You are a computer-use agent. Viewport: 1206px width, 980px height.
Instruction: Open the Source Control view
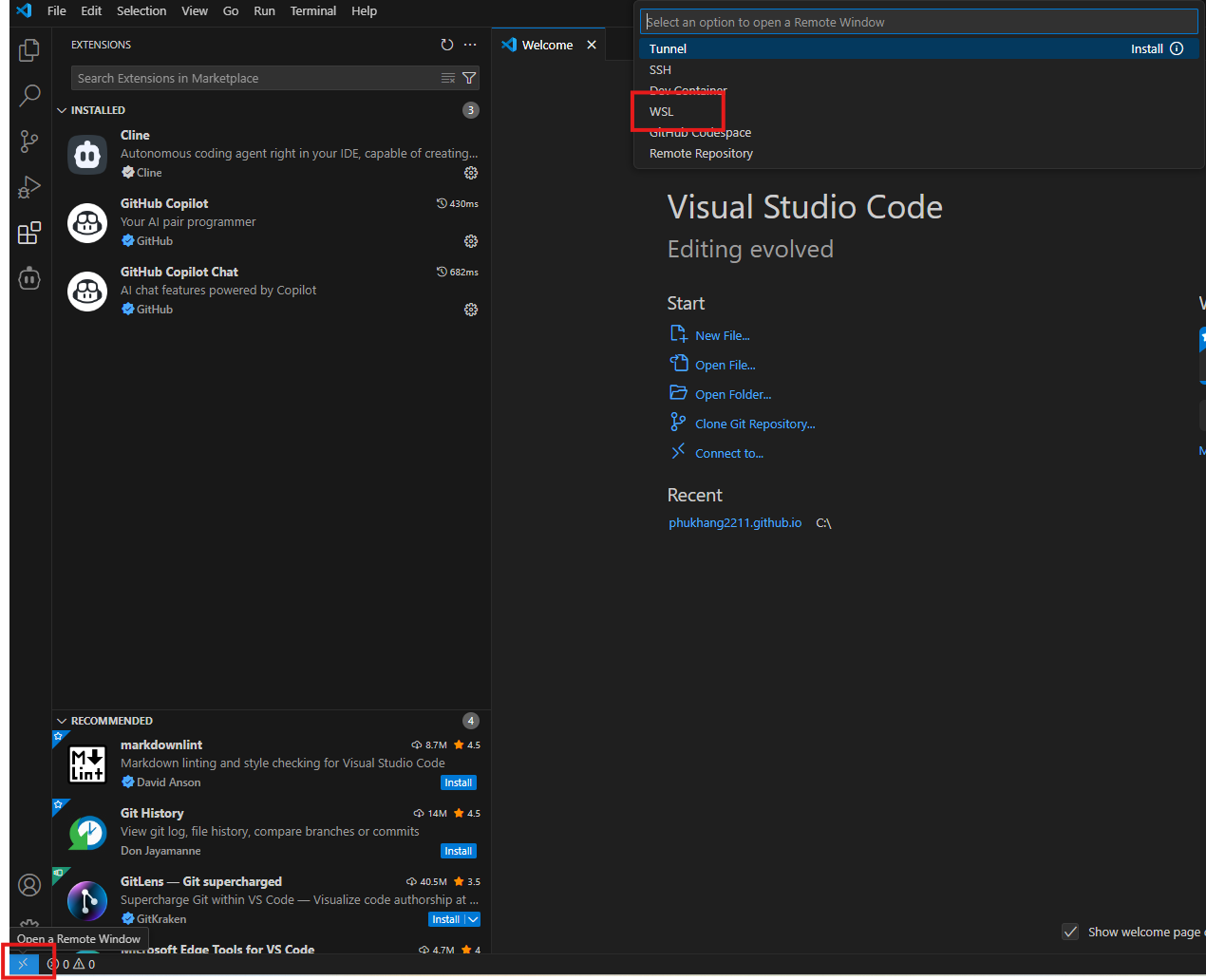click(x=29, y=141)
